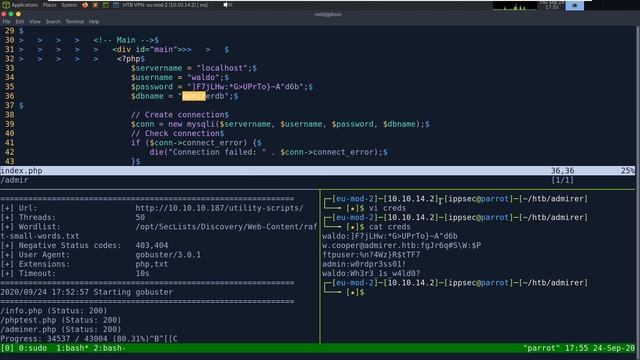Click the cat creds command
Image resolution: width=640 pixels, height=360 pixels.
[390, 227]
